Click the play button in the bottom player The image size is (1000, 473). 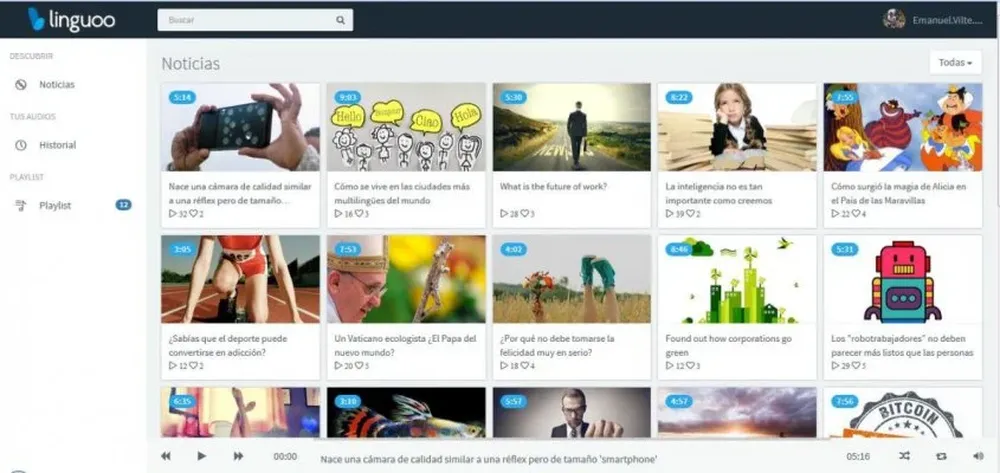coord(202,456)
